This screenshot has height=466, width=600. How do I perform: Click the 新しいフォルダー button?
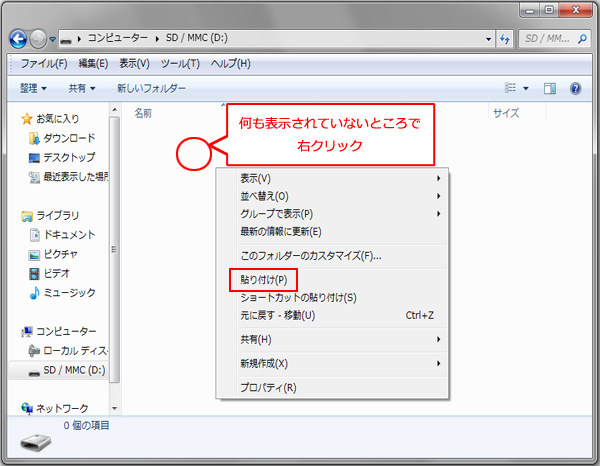151,88
